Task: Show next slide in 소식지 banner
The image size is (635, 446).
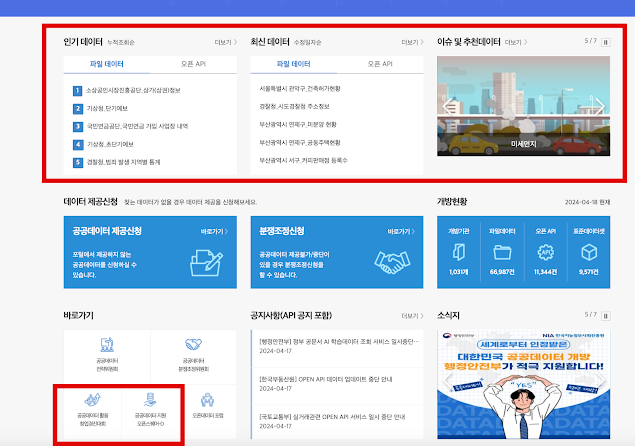Action: [600, 381]
